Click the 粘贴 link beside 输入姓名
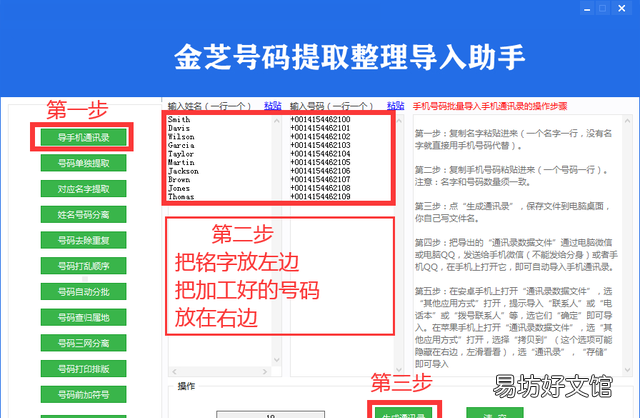This screenshot has width=640, height=418. [x=273, y=106]
